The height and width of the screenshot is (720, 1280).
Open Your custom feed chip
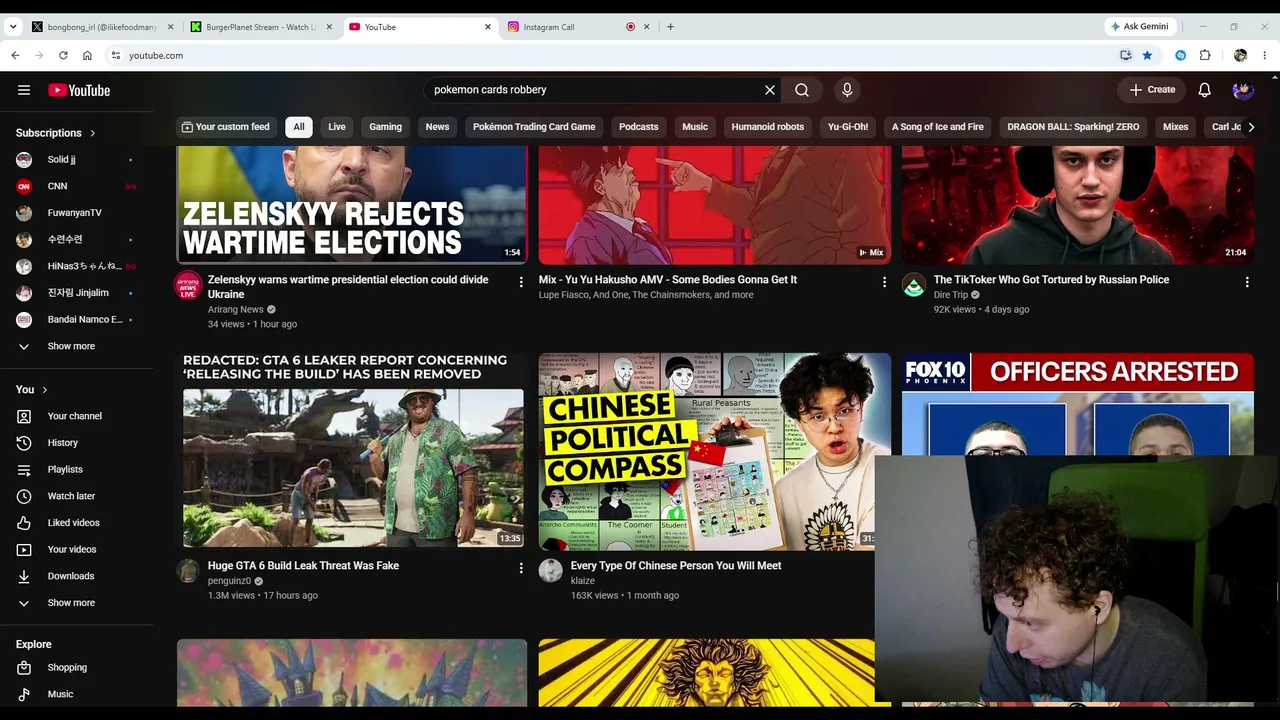[225, 127]
